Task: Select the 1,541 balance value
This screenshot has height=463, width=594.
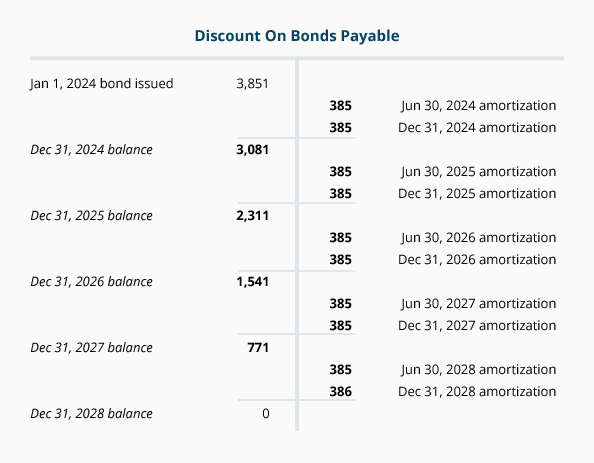Action: [x=252, y=281]
